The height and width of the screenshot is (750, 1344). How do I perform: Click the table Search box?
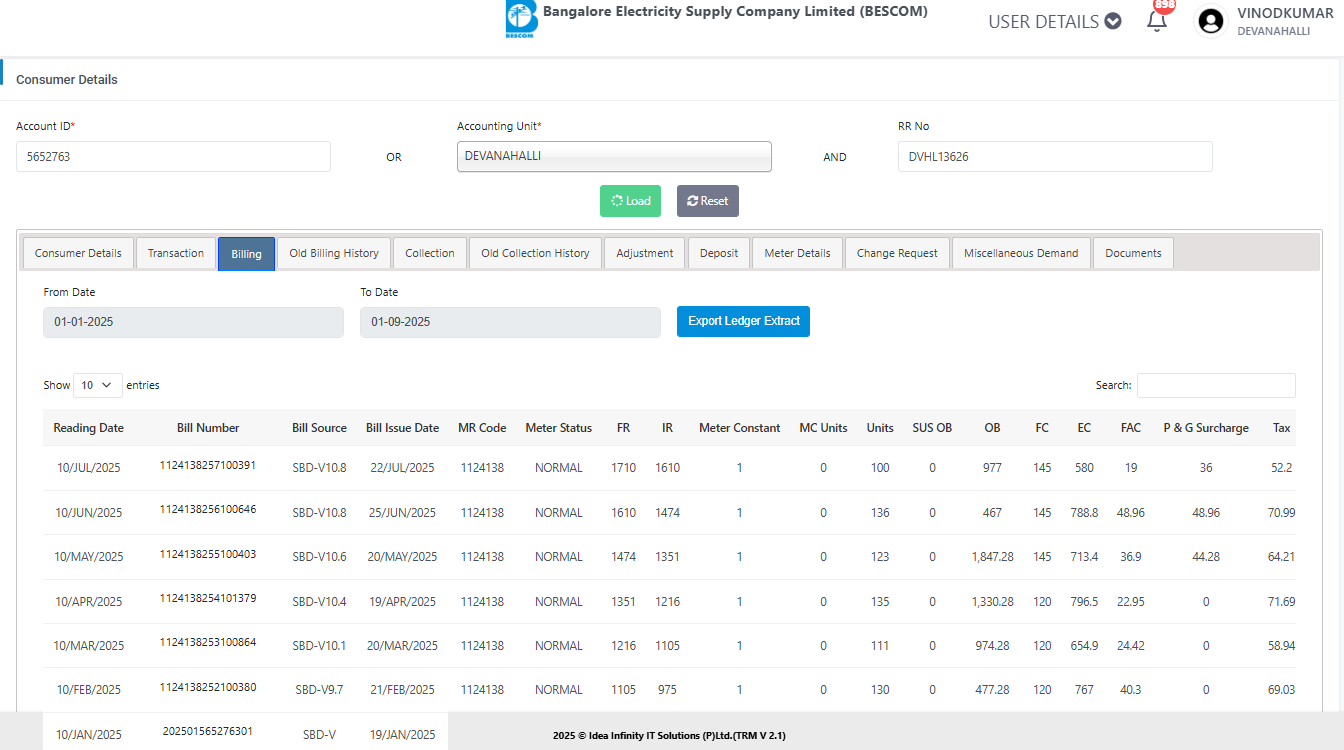[x=1215, y=385]
